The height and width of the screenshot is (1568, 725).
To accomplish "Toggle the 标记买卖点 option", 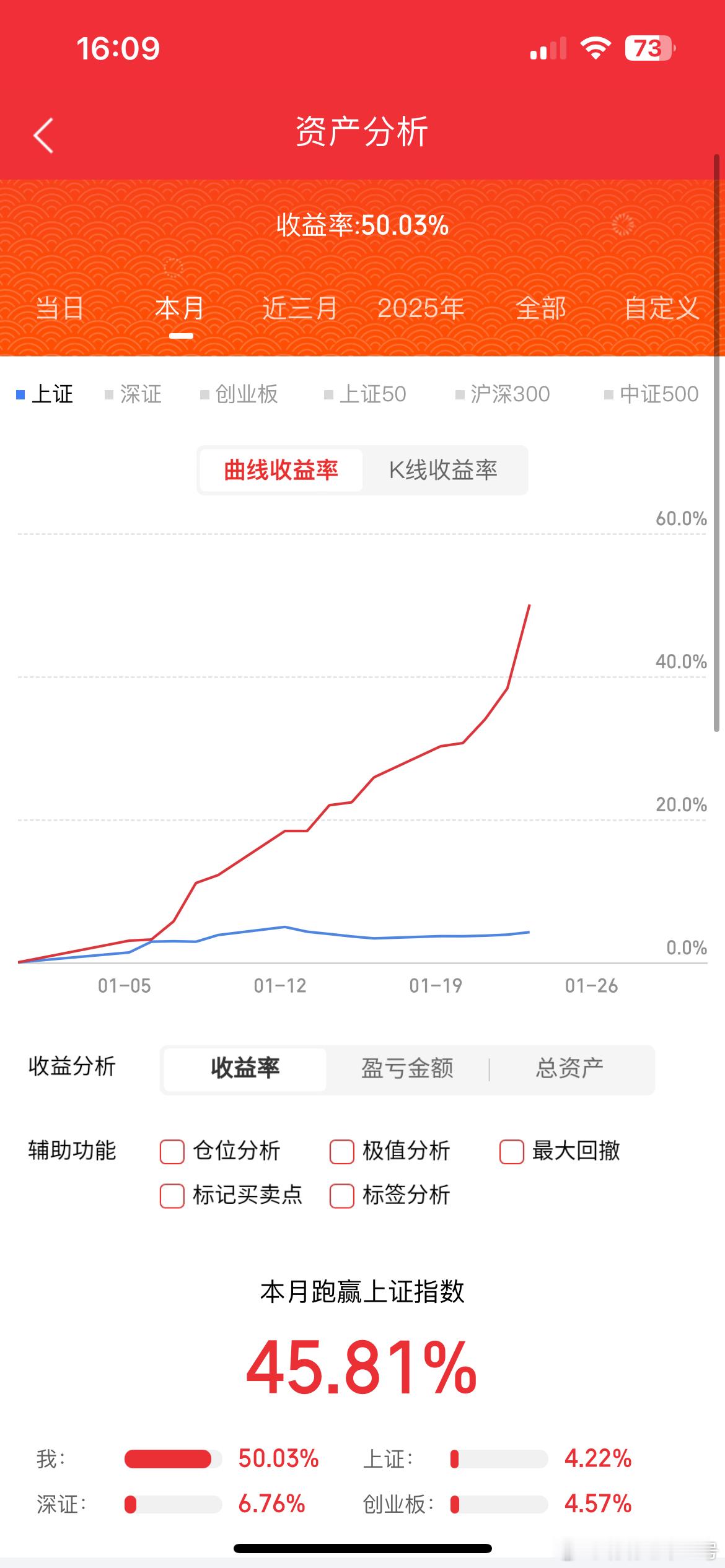I will pos(172,1195).
